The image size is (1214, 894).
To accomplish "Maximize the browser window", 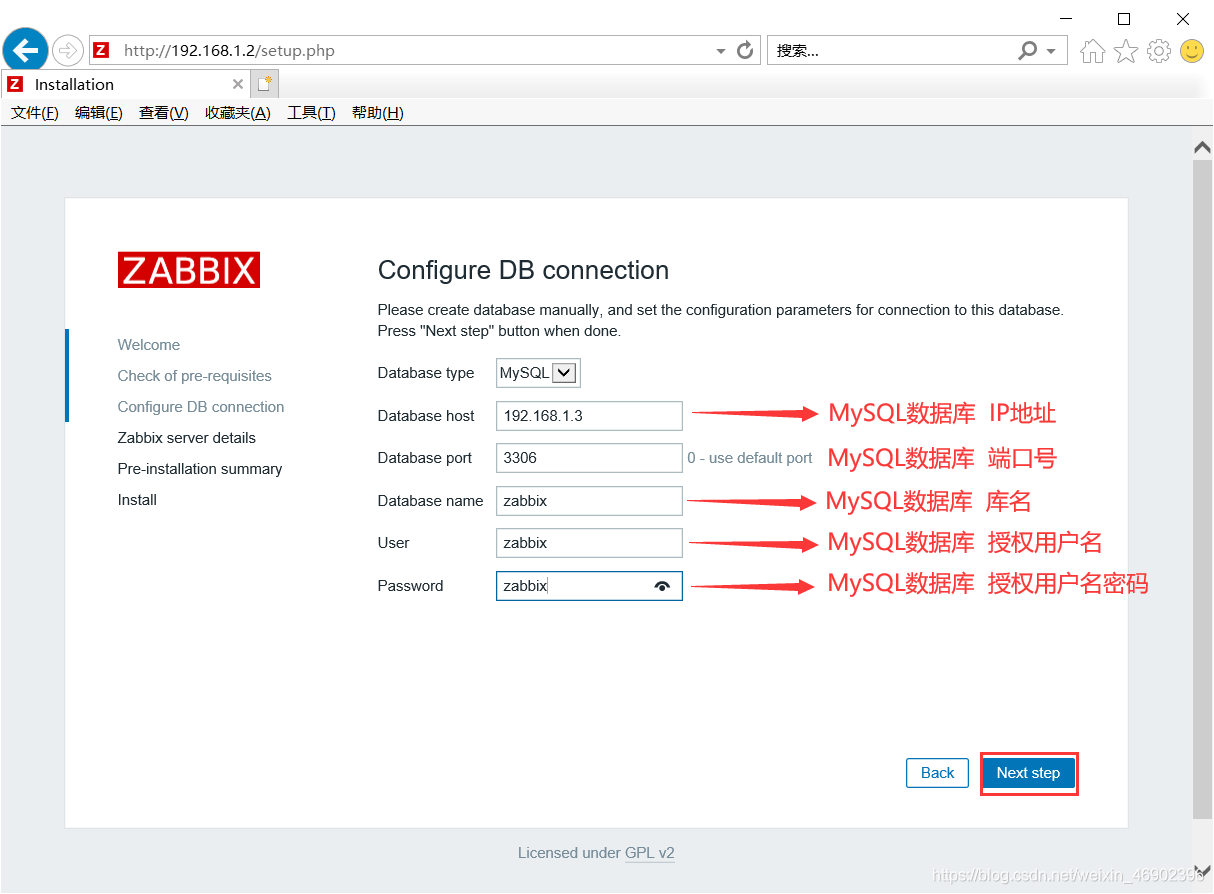I will coord(1124,19).
